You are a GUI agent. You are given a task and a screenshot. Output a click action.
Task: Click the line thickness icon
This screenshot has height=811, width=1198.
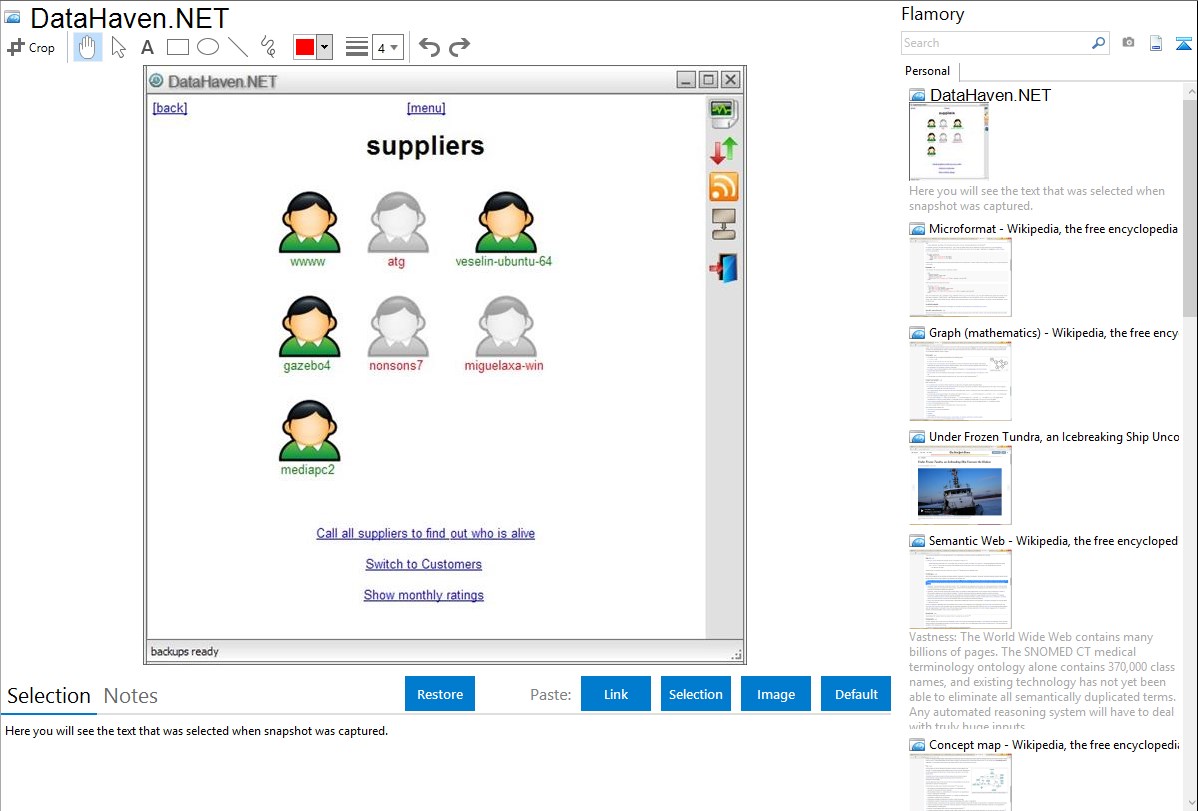click(357, 47)
